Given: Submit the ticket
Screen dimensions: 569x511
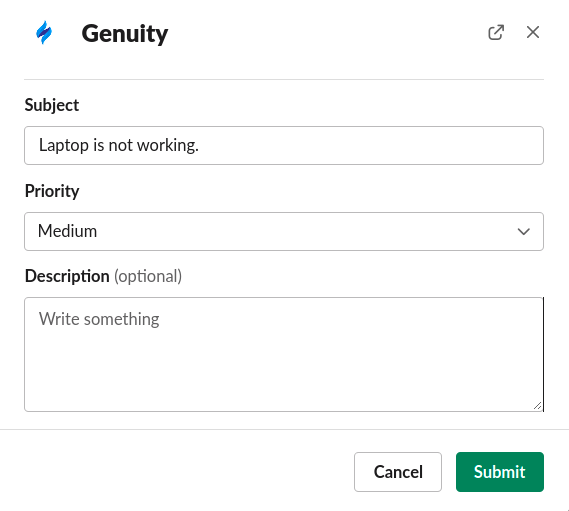Looking at the screenshot, I should pyautogui.click(x=500, y=472).
